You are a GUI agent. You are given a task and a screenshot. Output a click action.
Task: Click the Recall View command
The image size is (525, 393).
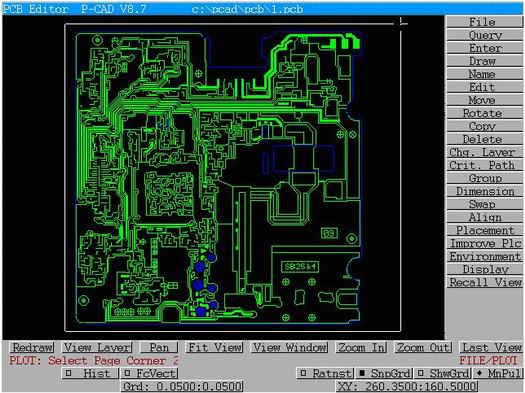click(x=484, y=282)
